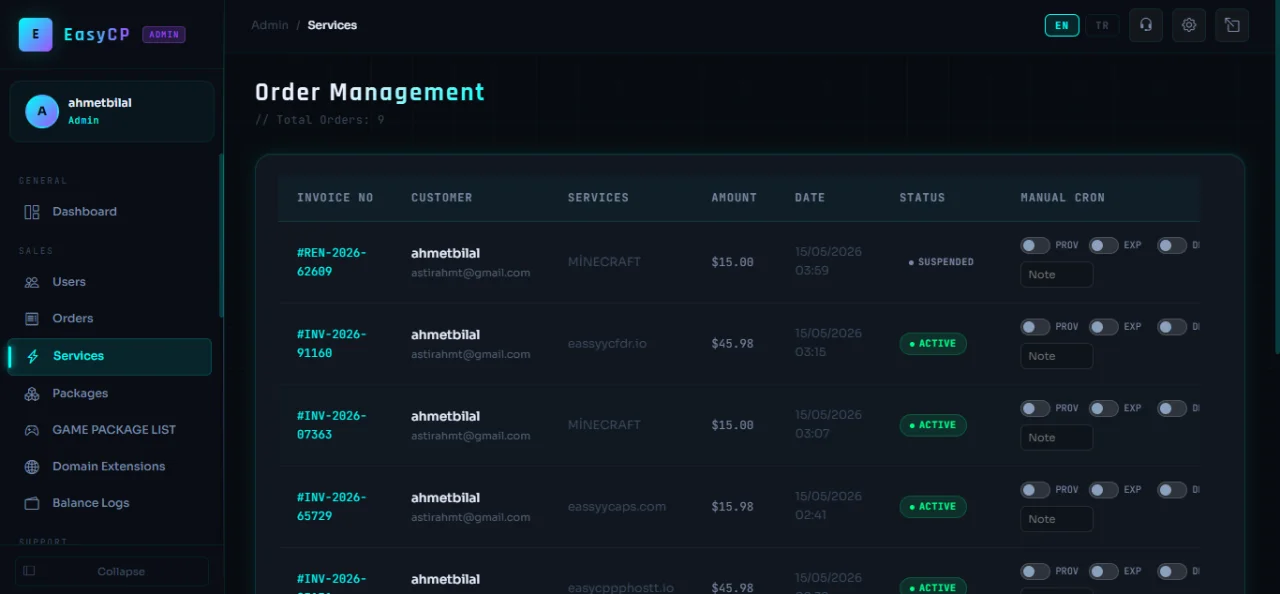The height and width of the screenshot is (594, 1280).
Task: Click the Users icon in sidebar
Action: pos(32,282)
